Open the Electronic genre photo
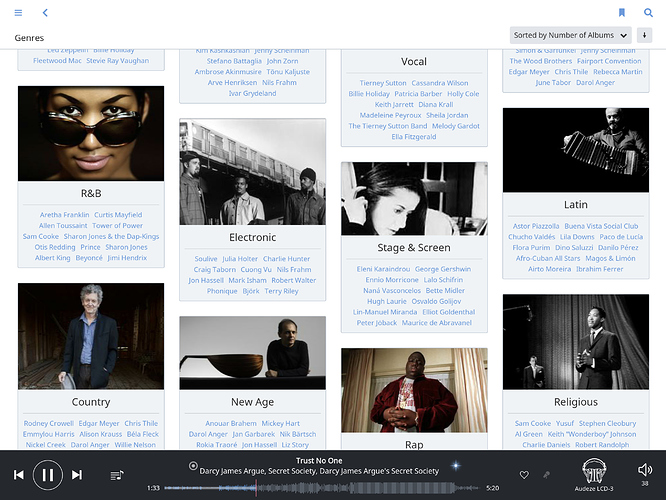This screenshot has height=500, width=666. [x=253, y=172]
